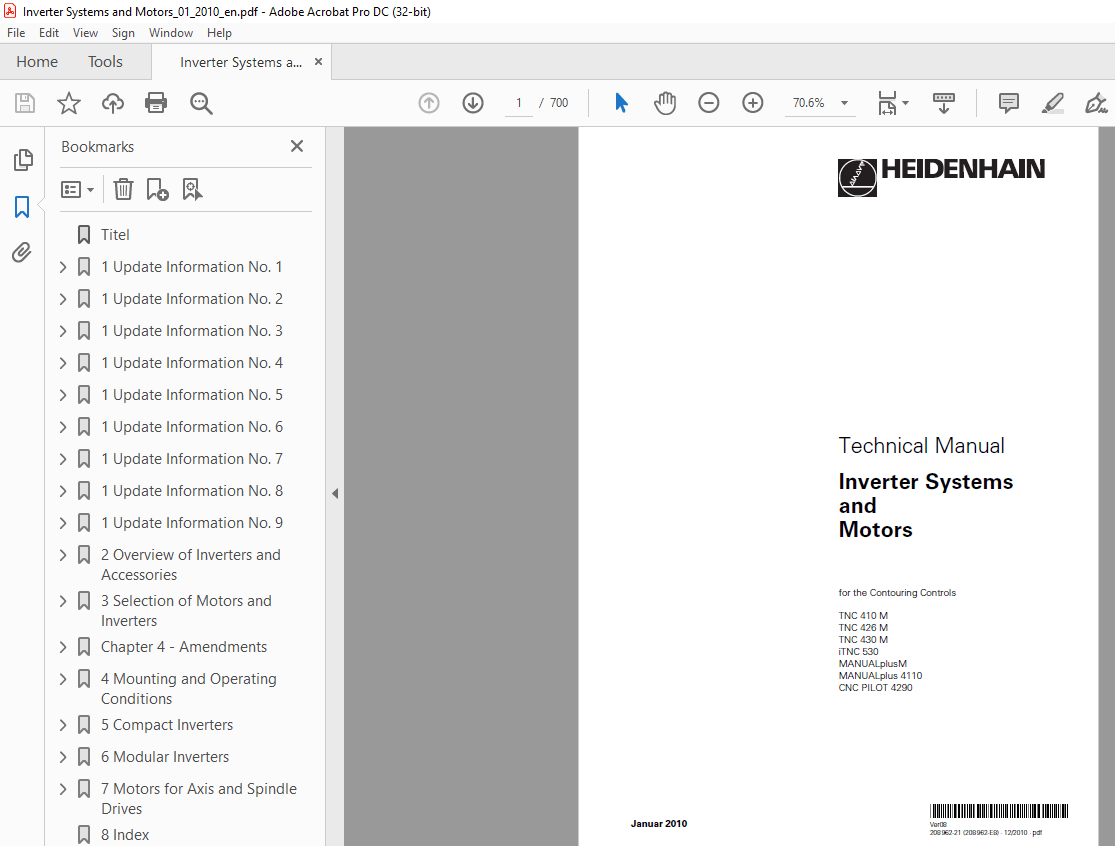Add a sticky note comment

coord(1008,103)
